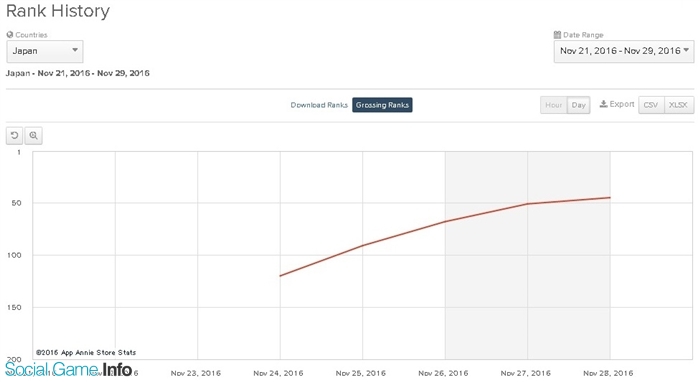Click the Export label
Viewport: 700px width, 382px height.
pos(622,104)
